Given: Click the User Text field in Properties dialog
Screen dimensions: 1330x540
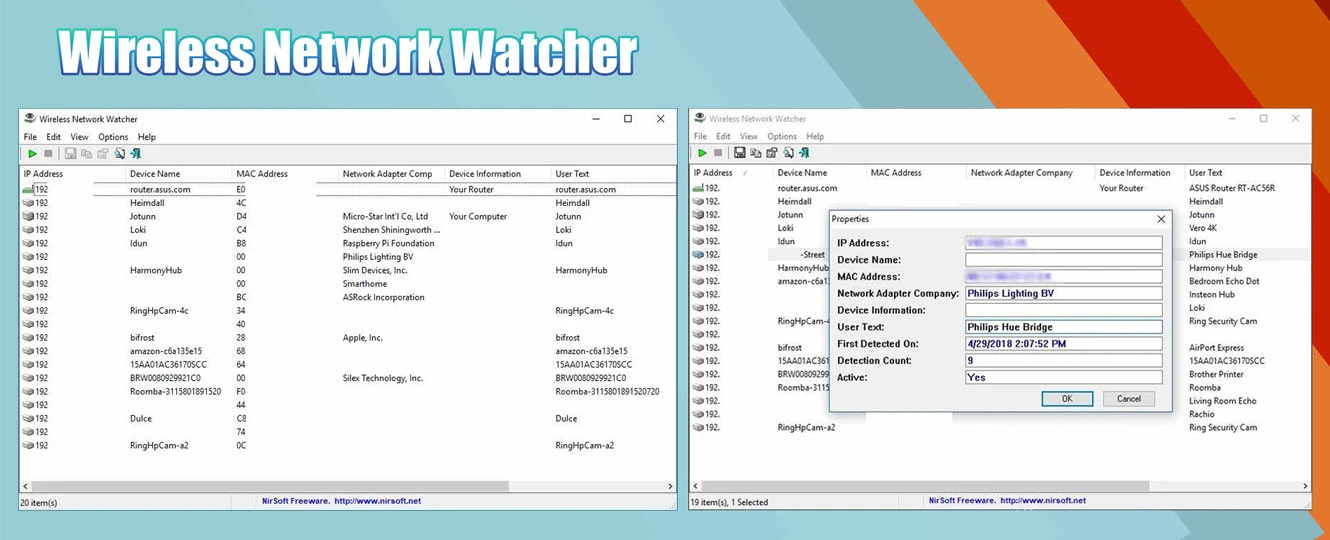Looking at the screenshot, I should pyautogui.click(x=1063, y=327).
